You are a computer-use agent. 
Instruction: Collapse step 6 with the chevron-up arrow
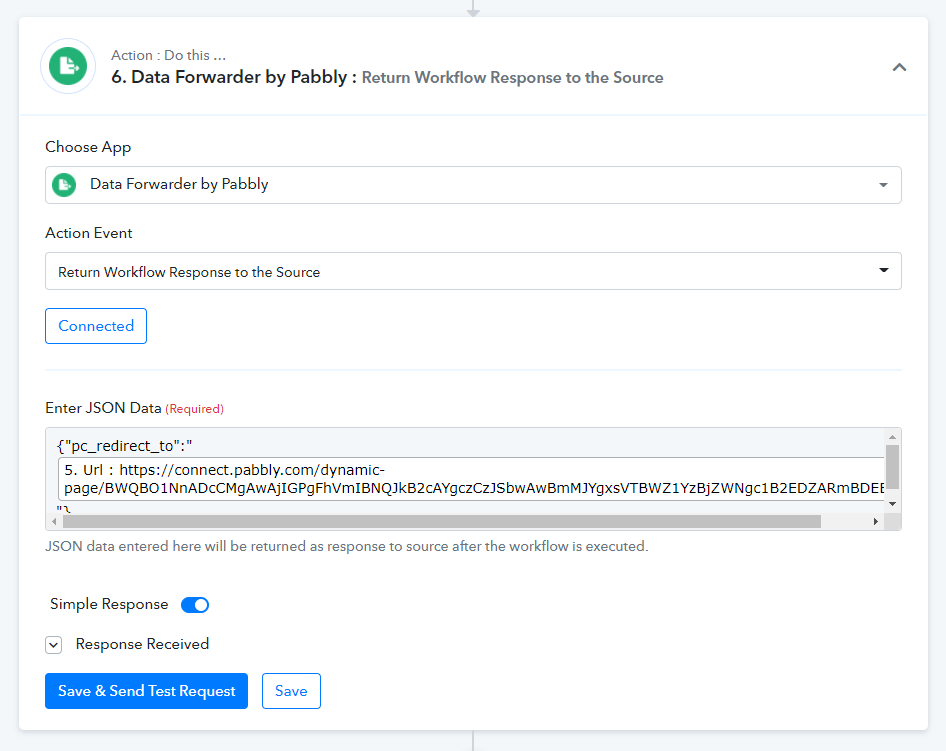(x=899, y=67)
